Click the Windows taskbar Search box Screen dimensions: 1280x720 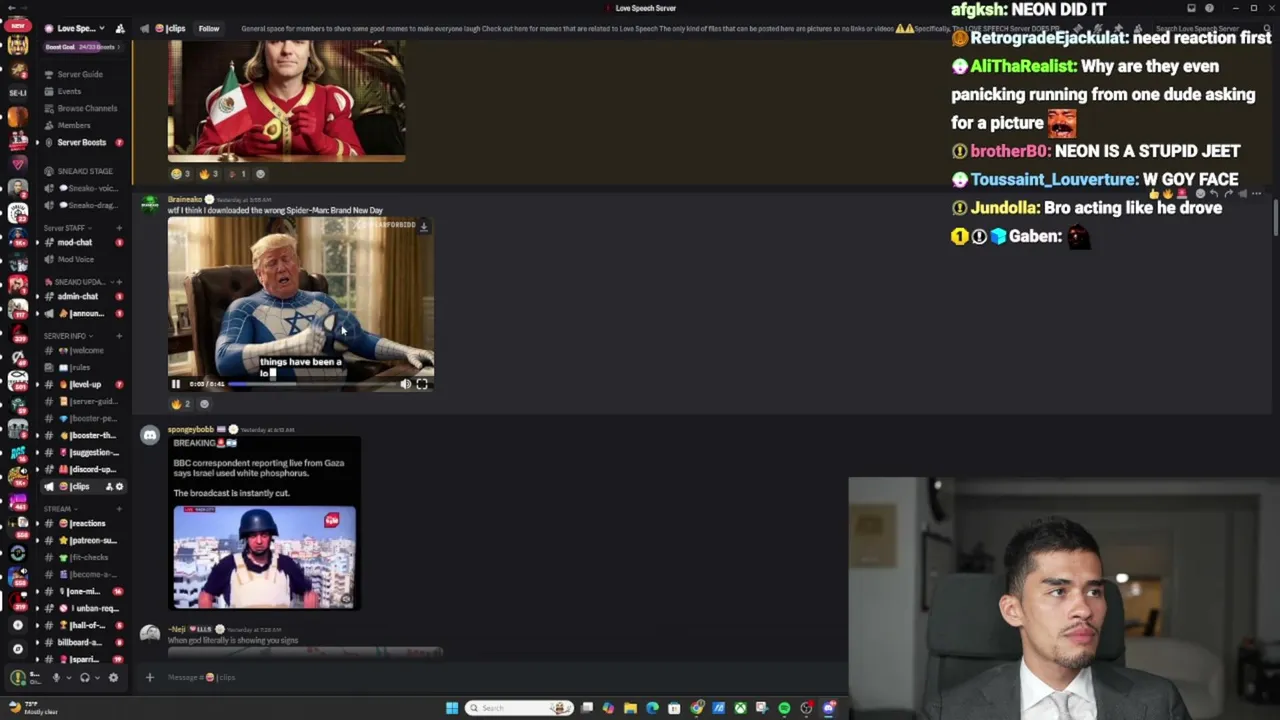pyautogui.click(x=520, y=708)
